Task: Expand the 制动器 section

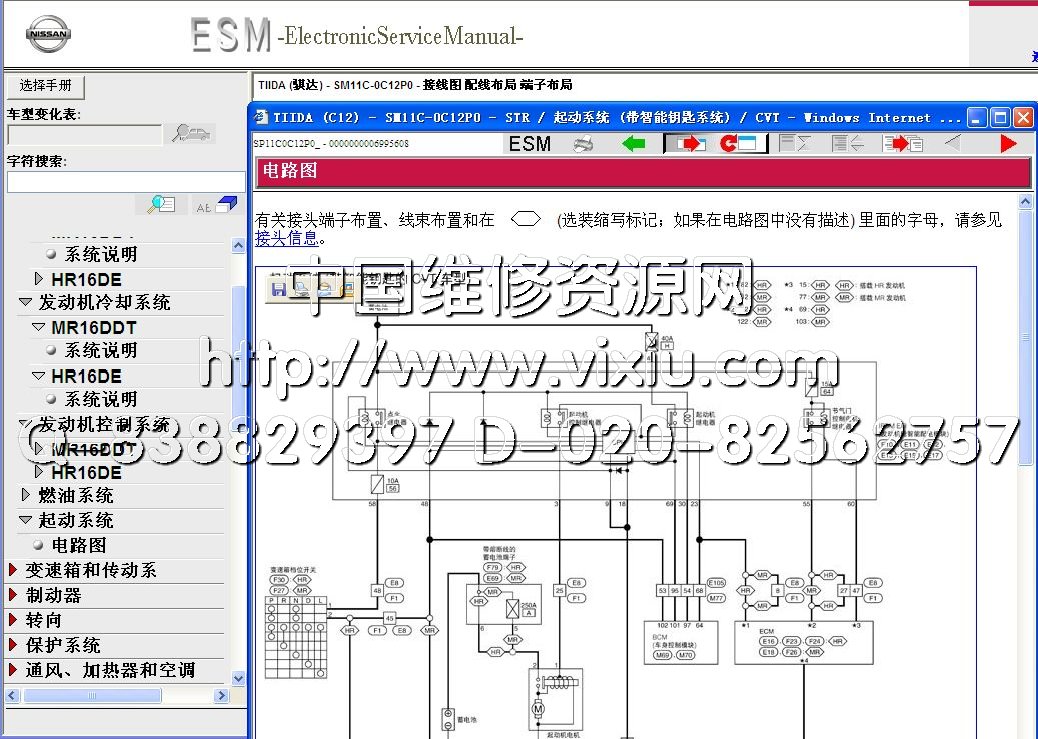Action: 13,595
